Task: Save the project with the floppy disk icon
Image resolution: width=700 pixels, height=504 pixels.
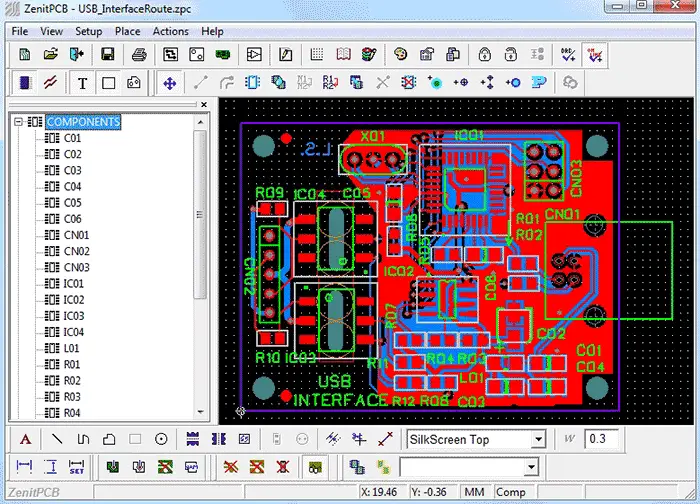Action: click(108, 54)
